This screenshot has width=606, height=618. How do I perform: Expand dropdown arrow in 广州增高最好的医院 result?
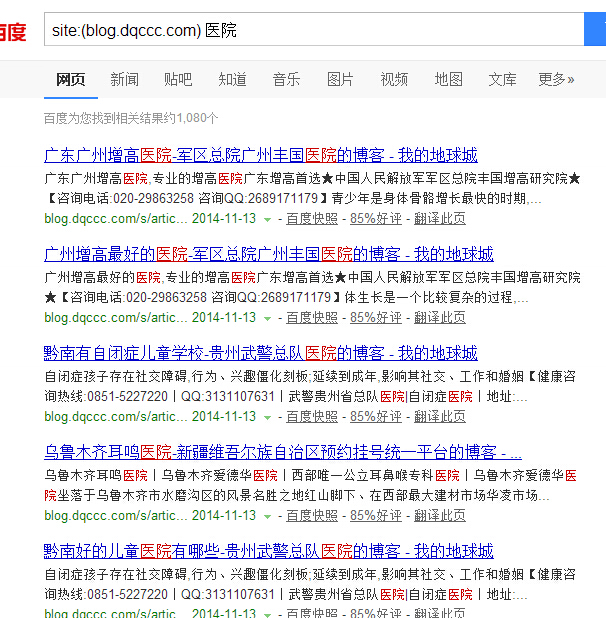pyautogui.click(x=268, y=318)
